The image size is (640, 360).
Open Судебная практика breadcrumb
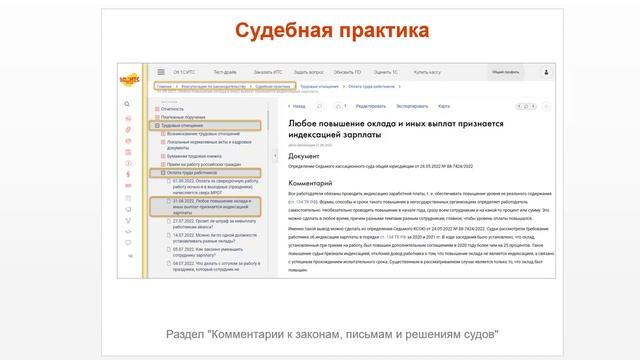click(273, 87)
